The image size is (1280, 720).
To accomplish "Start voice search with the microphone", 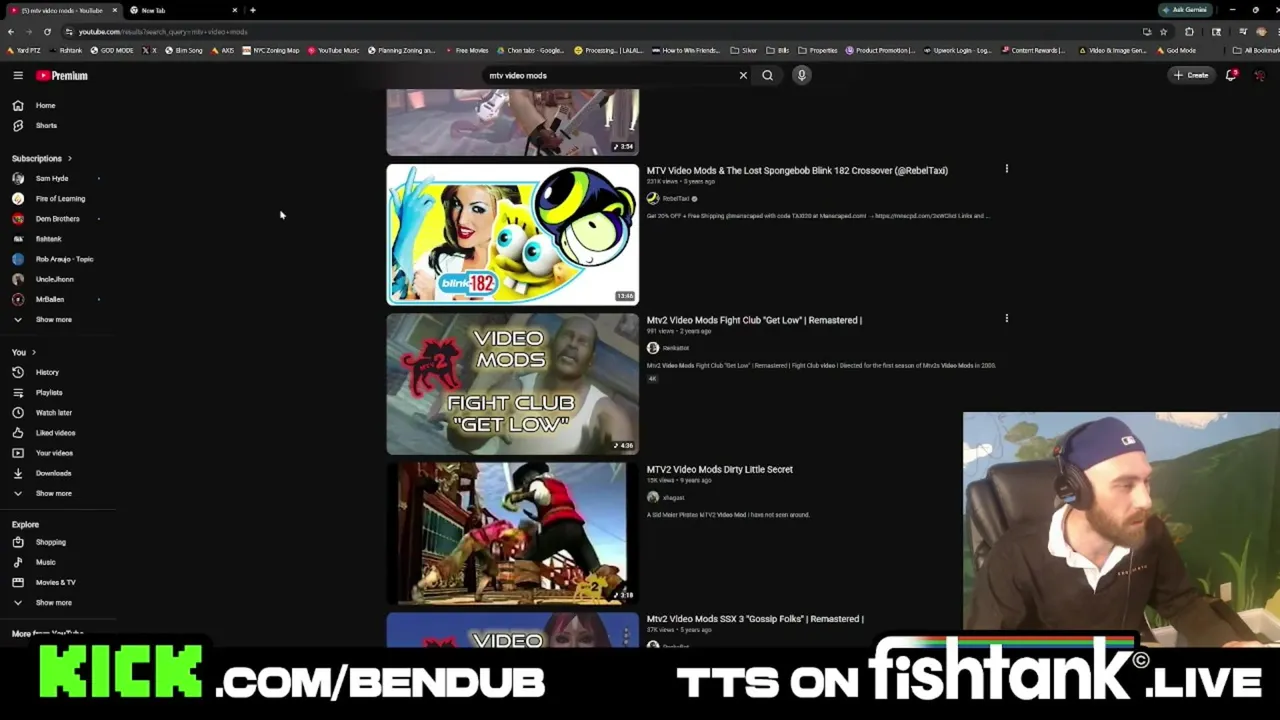I will click(x=801, y=75).
